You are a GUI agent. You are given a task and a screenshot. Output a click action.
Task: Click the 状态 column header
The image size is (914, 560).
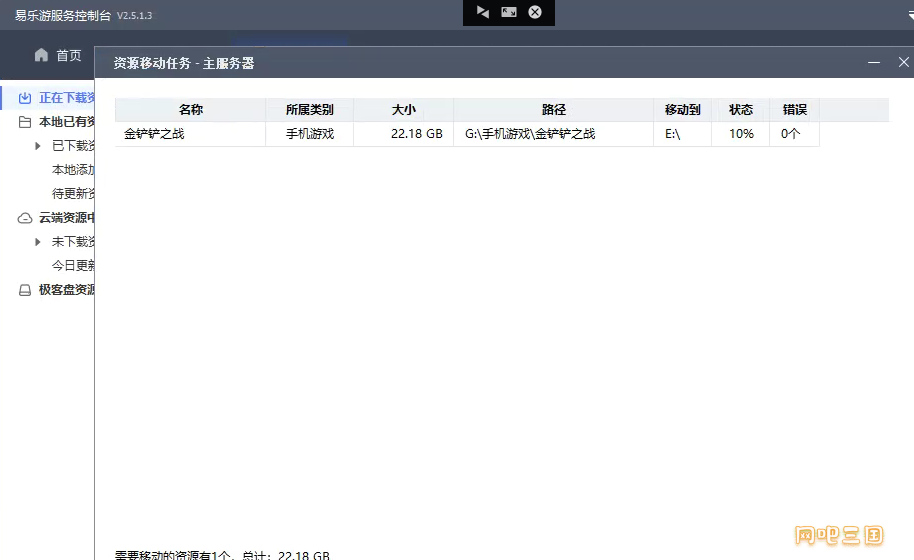point(740,110)
